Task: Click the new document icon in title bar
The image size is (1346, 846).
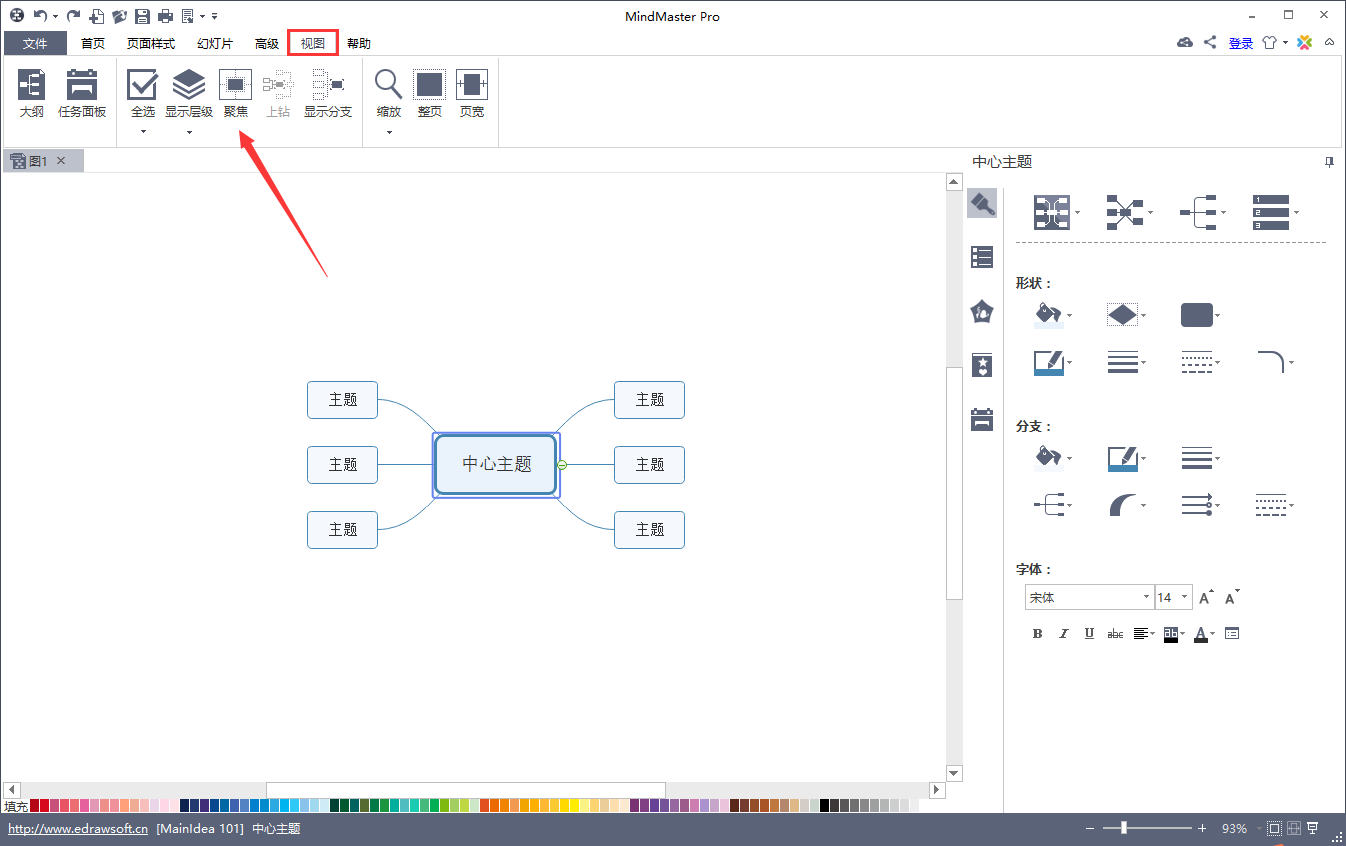Action: tap(96, 16)
